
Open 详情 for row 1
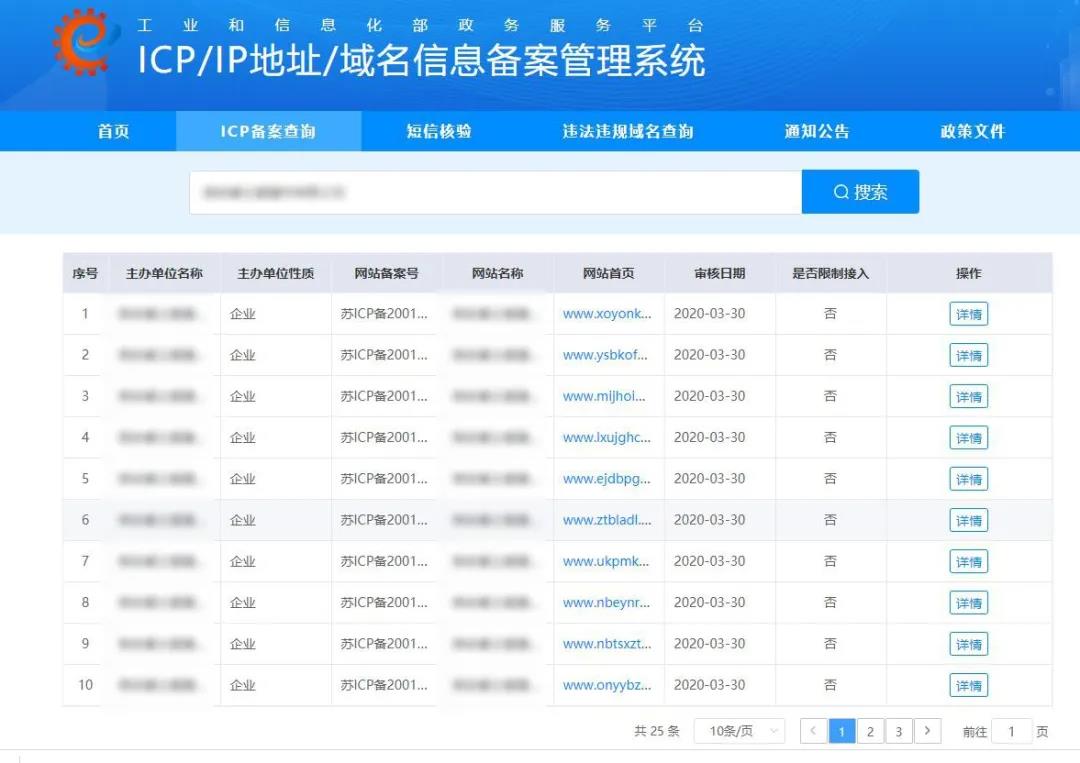tap(968, 314)
